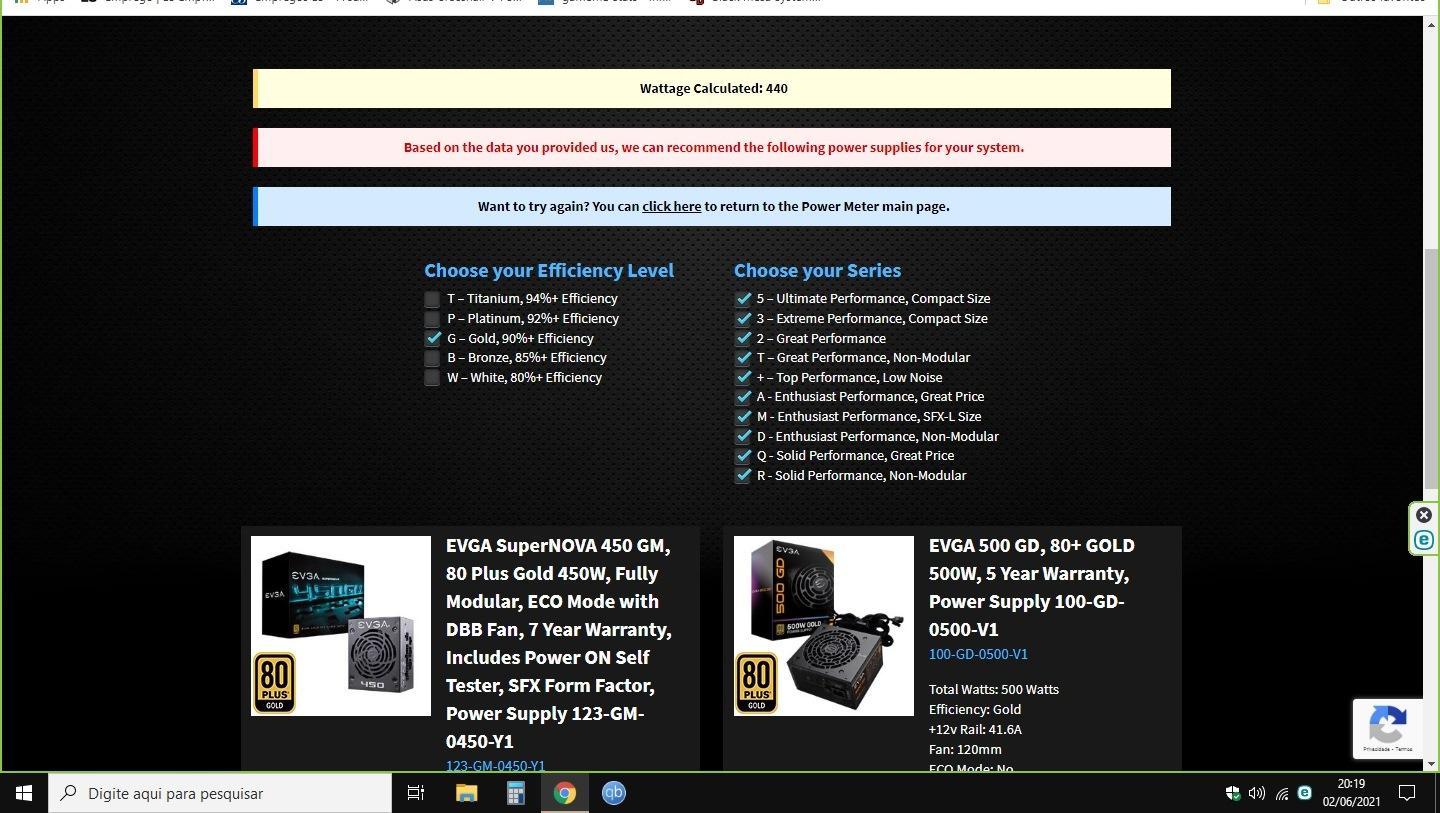Click the EVGA 500 GD product image

point(824,626)
